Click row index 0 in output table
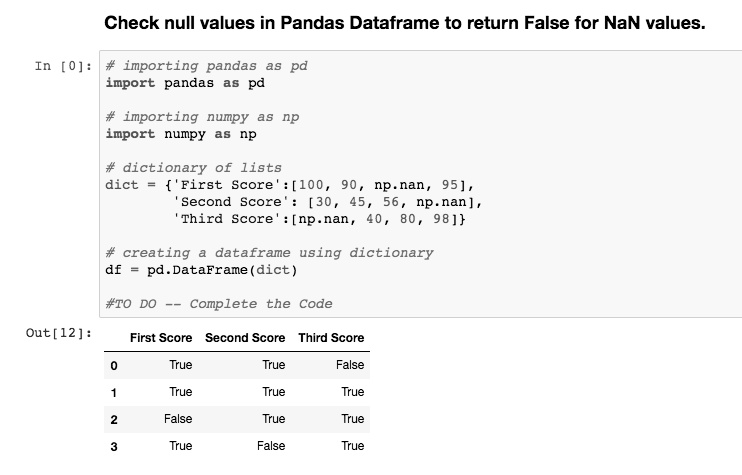Screen dimensions: 742x475 (114, 366)
